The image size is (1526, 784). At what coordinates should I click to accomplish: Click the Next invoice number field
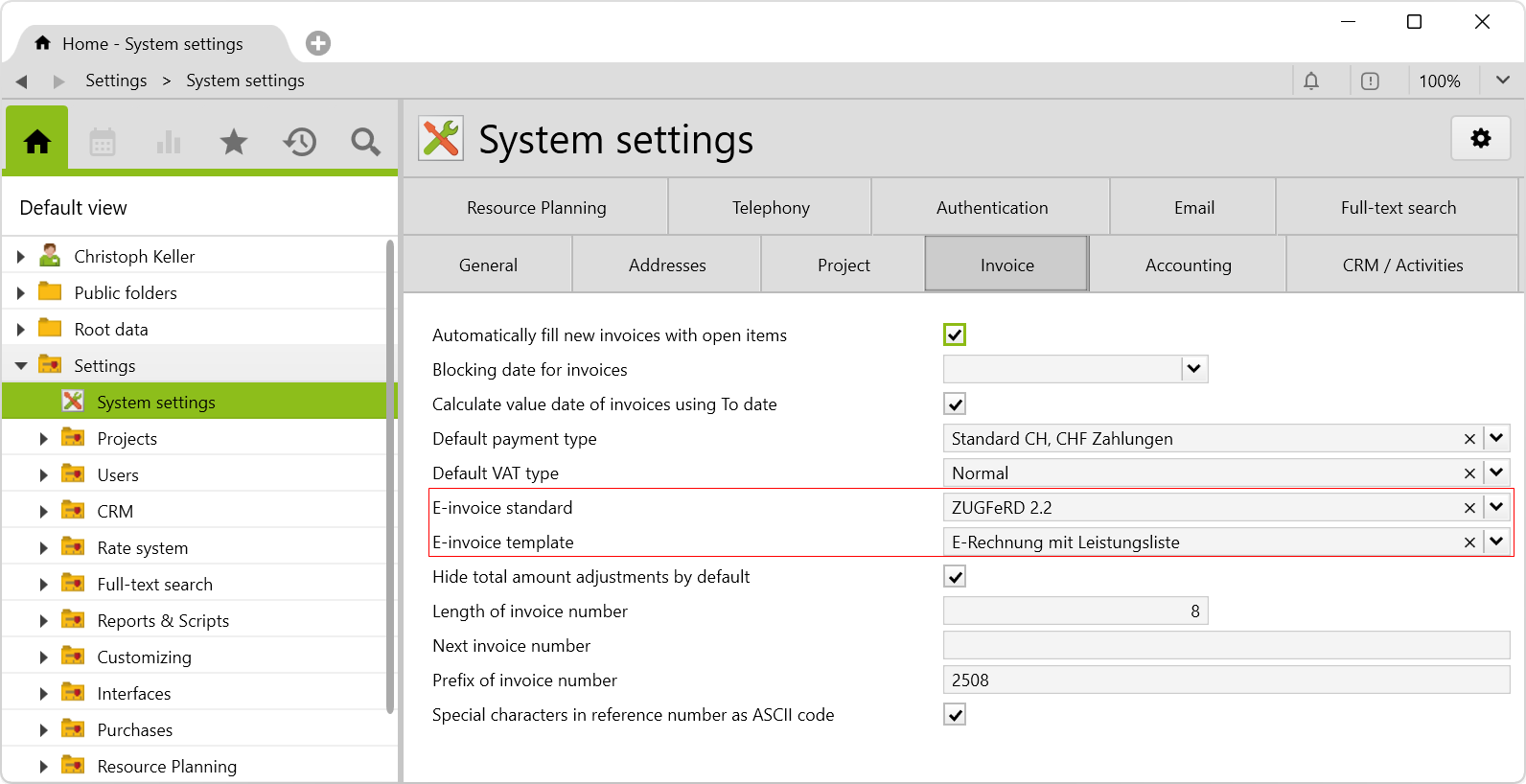[1226, 645]
